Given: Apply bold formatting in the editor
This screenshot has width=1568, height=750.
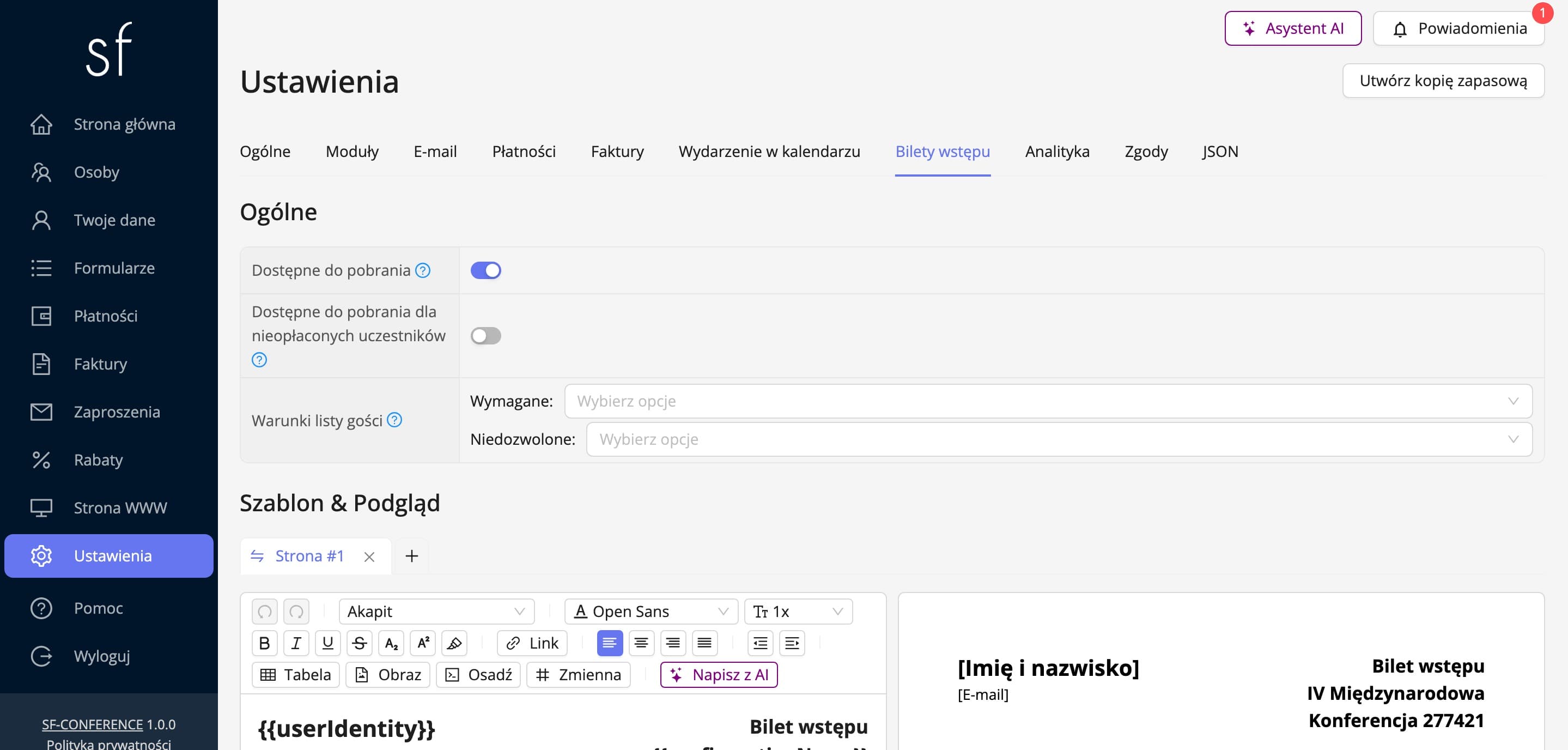Looking at the screenshot, I should pyautogui.click(x=264, y=643).
